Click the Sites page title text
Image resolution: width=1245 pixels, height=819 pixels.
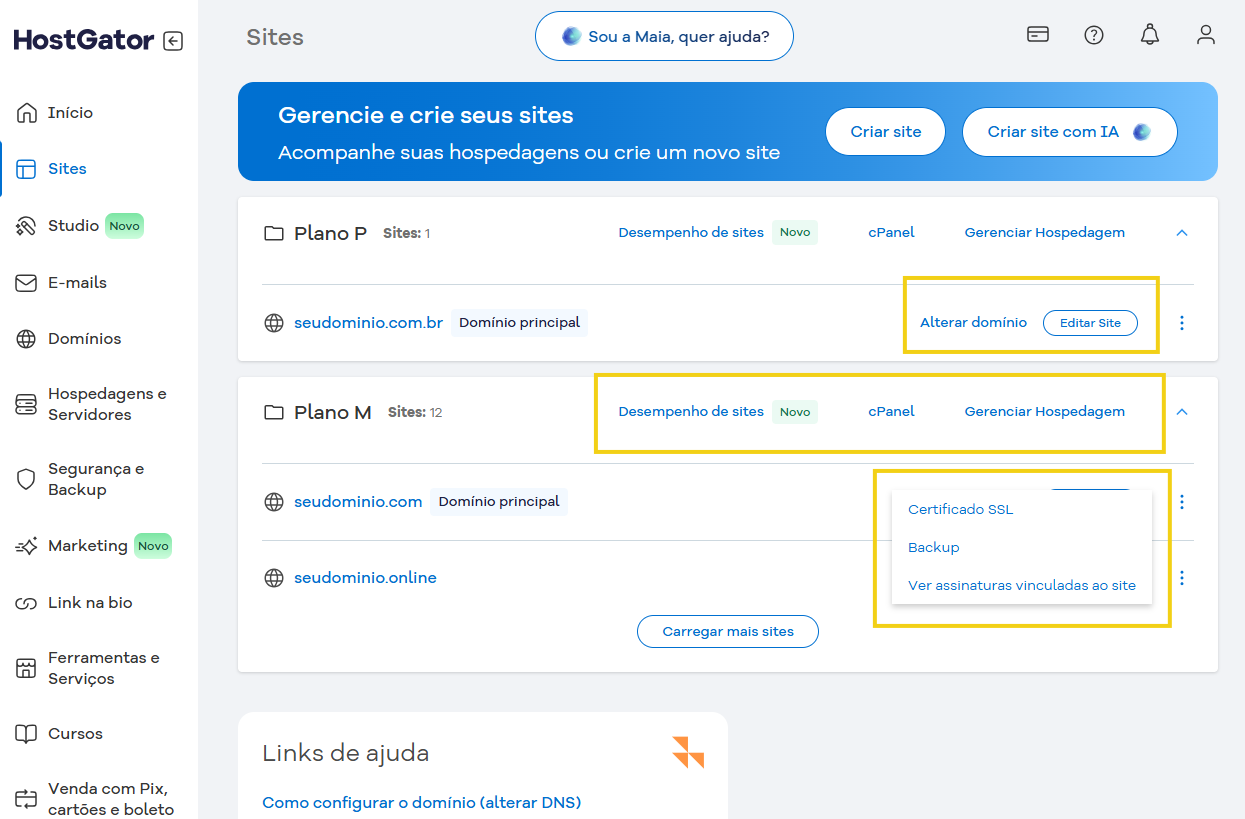(x=275, y=38)
